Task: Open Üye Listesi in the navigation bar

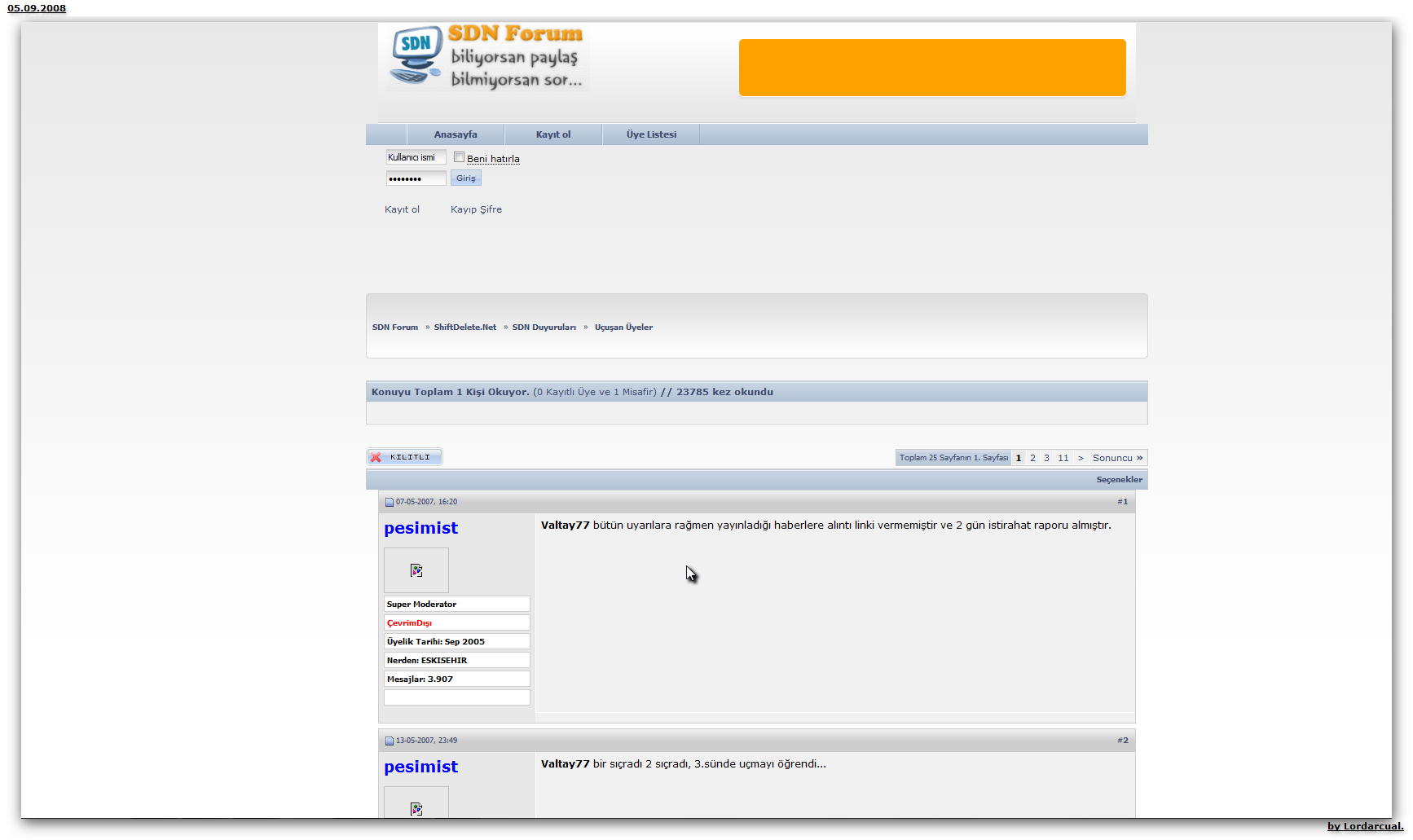Action: pyautogui.click(x=651, y=134)
